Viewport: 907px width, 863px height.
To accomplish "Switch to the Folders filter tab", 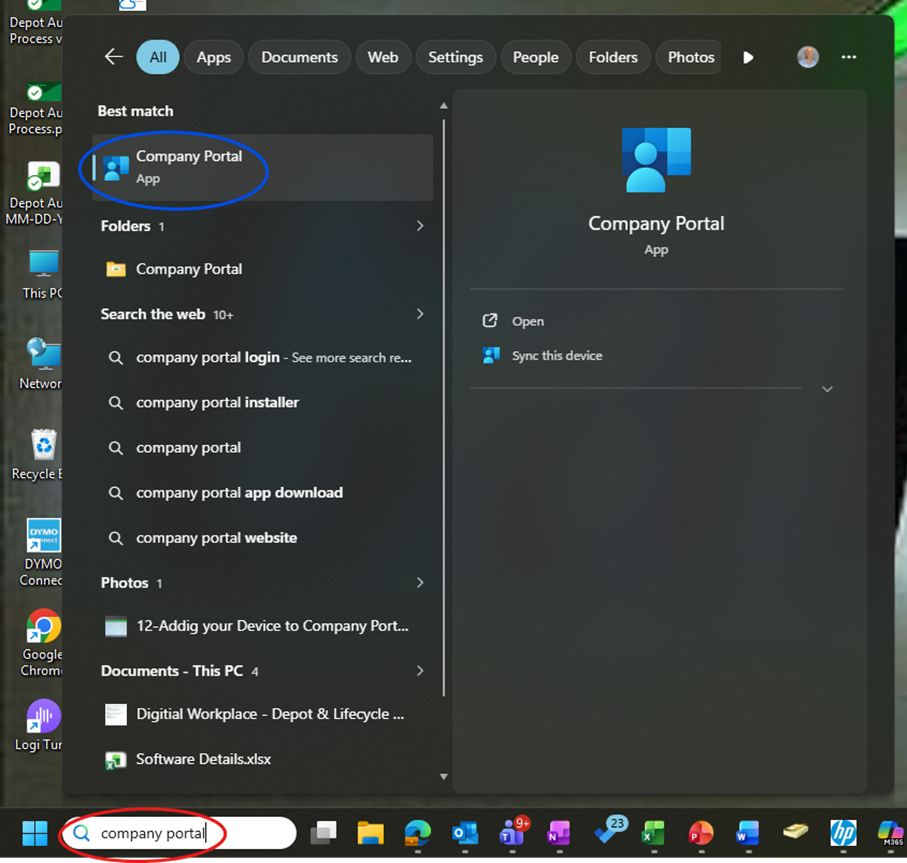I will click(613, 57).
